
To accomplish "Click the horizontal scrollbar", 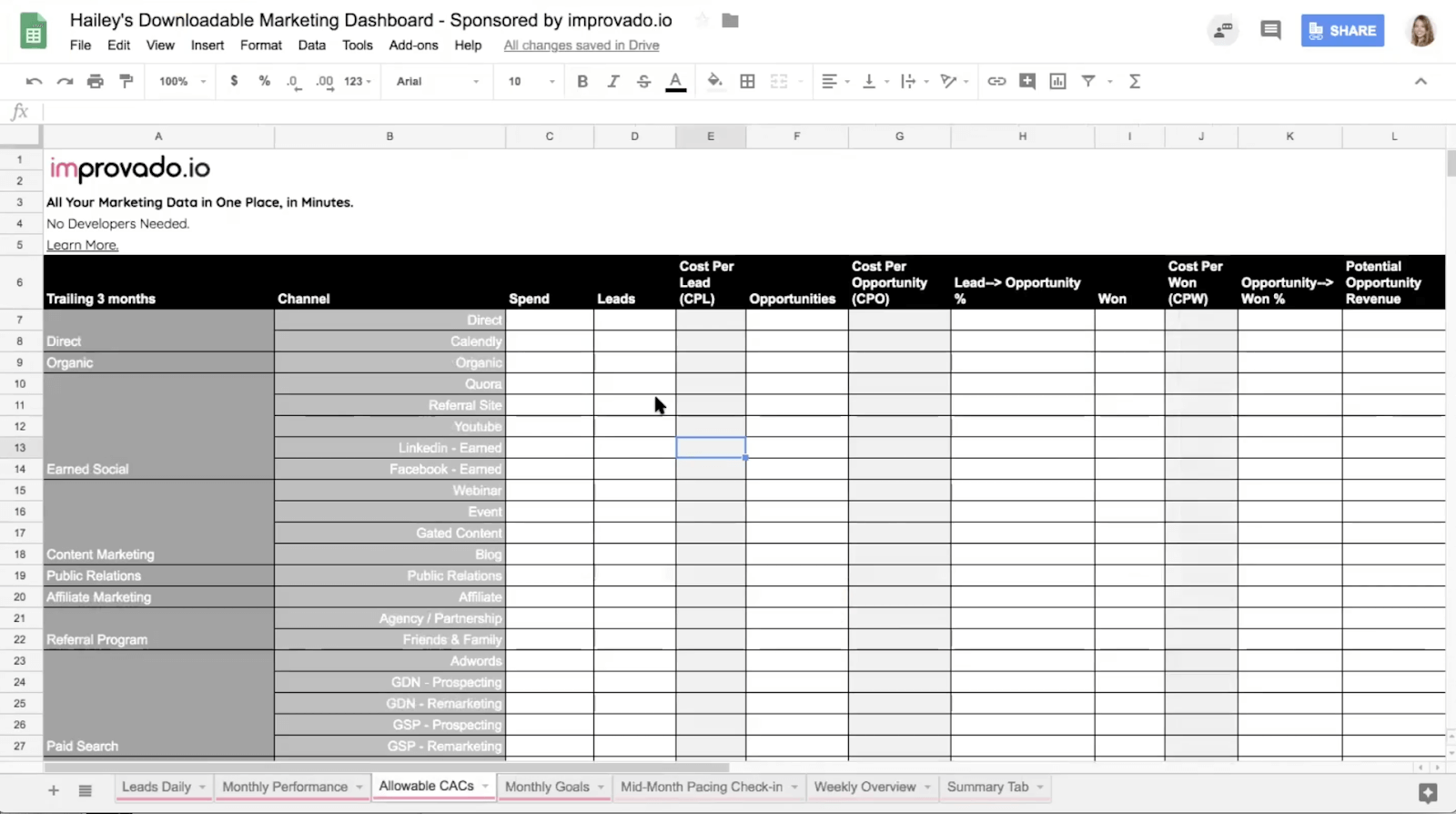I will (386, 768).
